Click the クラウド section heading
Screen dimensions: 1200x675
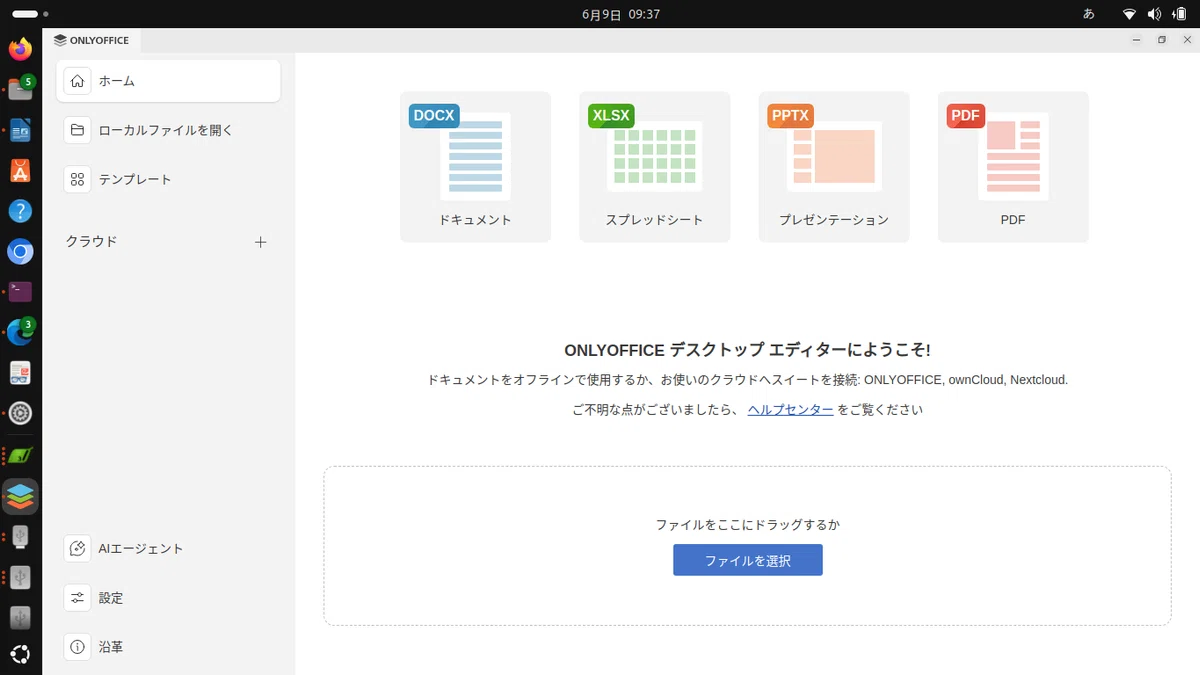coord(92,241)
